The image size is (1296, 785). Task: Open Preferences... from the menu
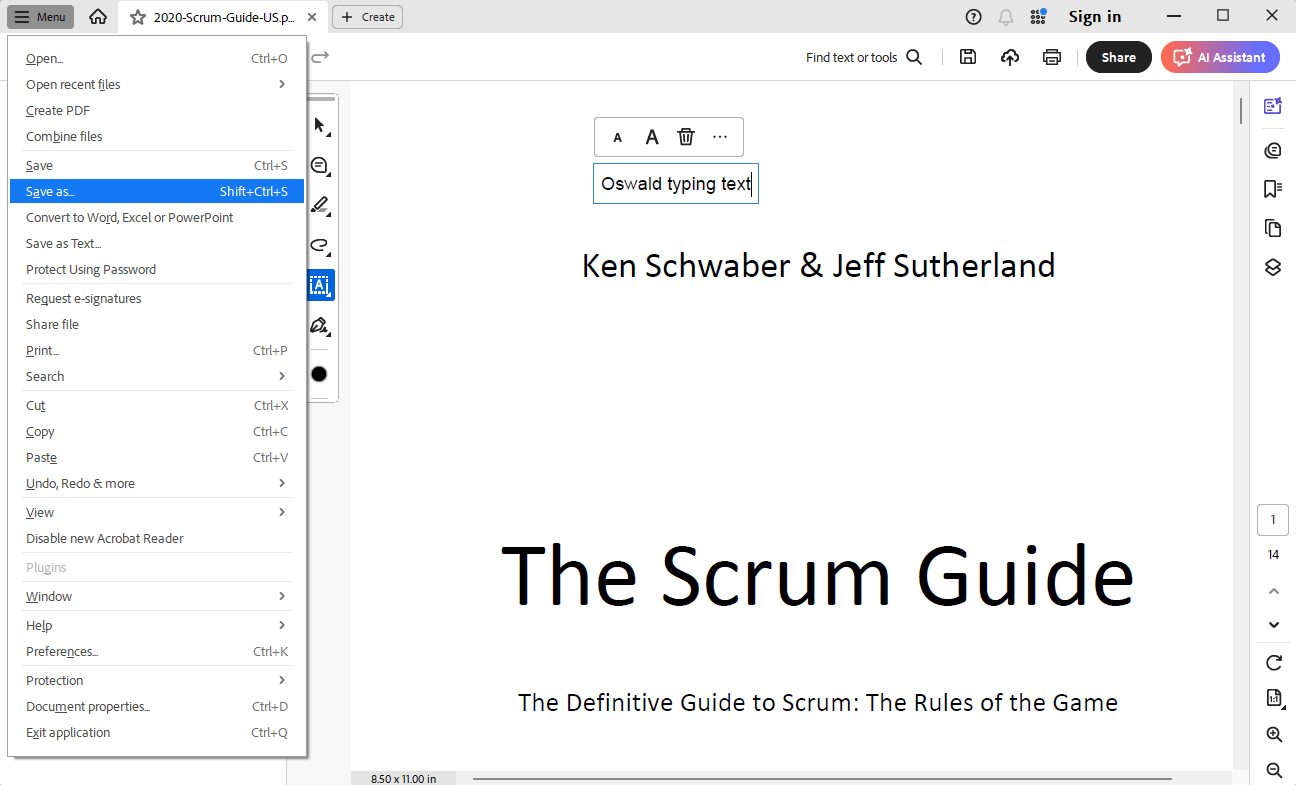coord(157,652)
